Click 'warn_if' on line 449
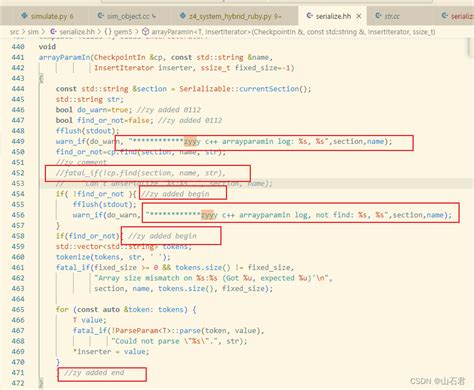474x390 pixels. click(x=70, y=141)
